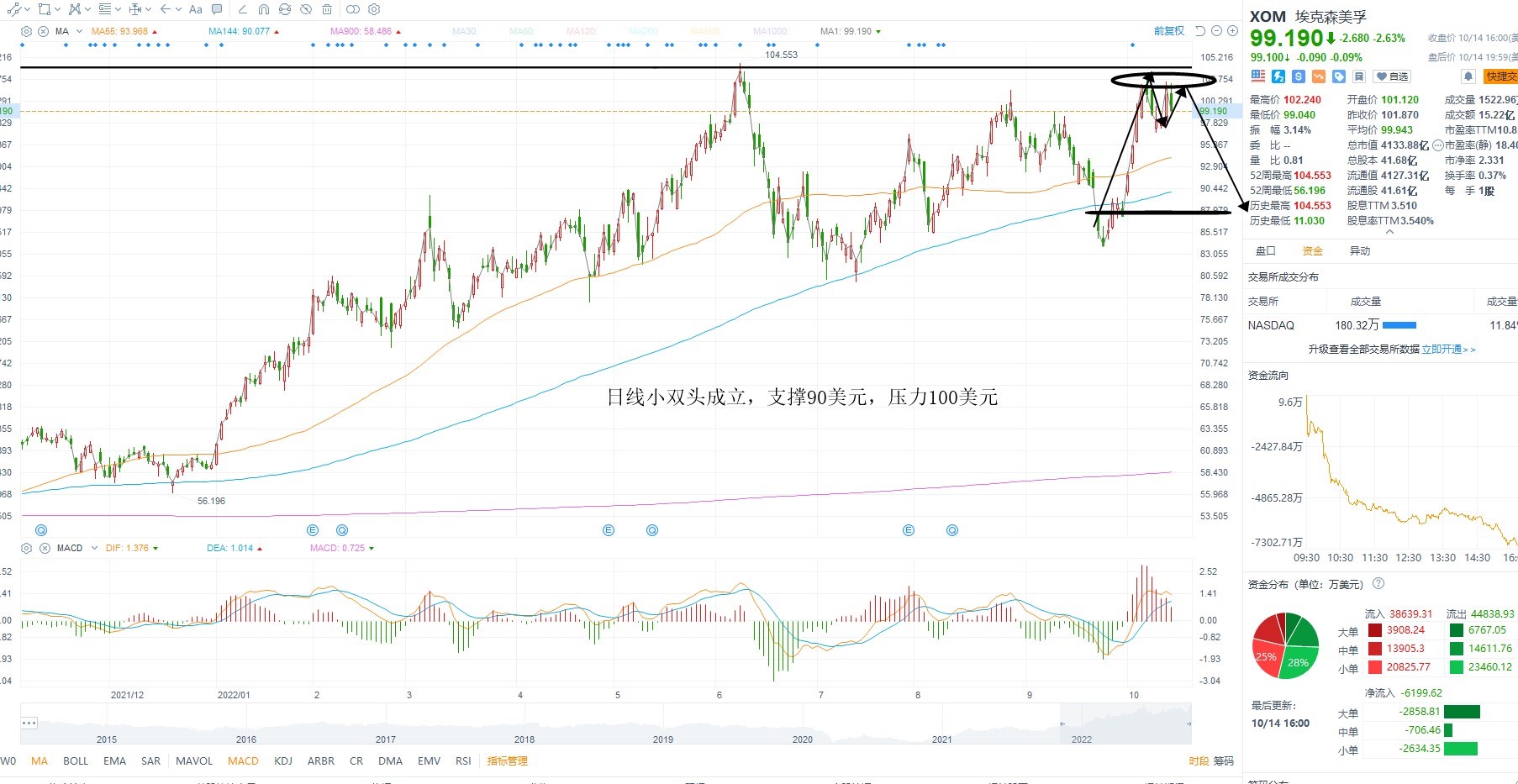
Task: Select the Aa text annotation tool
Action: (x=196, y=9)
